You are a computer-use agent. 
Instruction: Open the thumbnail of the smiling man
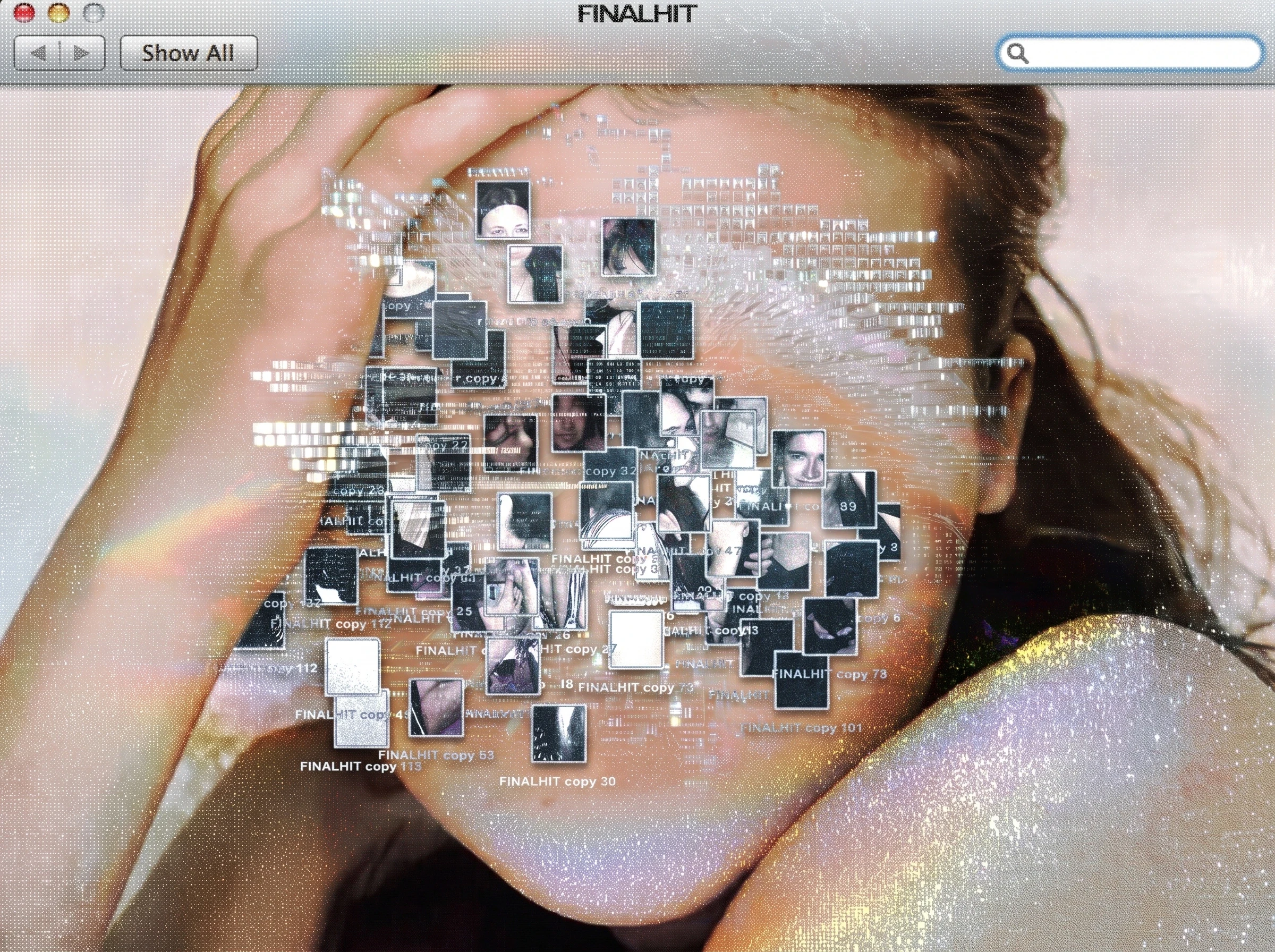pos(798,460)
